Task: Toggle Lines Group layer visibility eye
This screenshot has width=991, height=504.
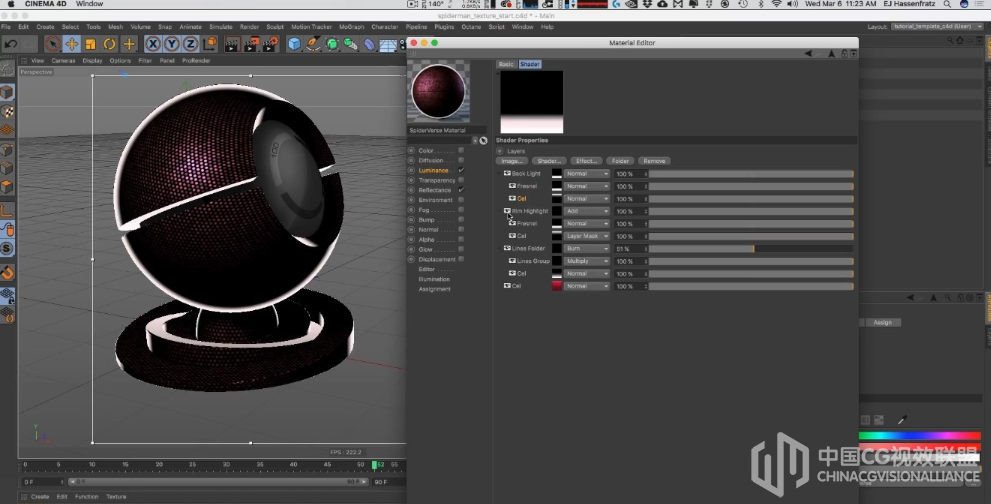Action: point(513,261)
